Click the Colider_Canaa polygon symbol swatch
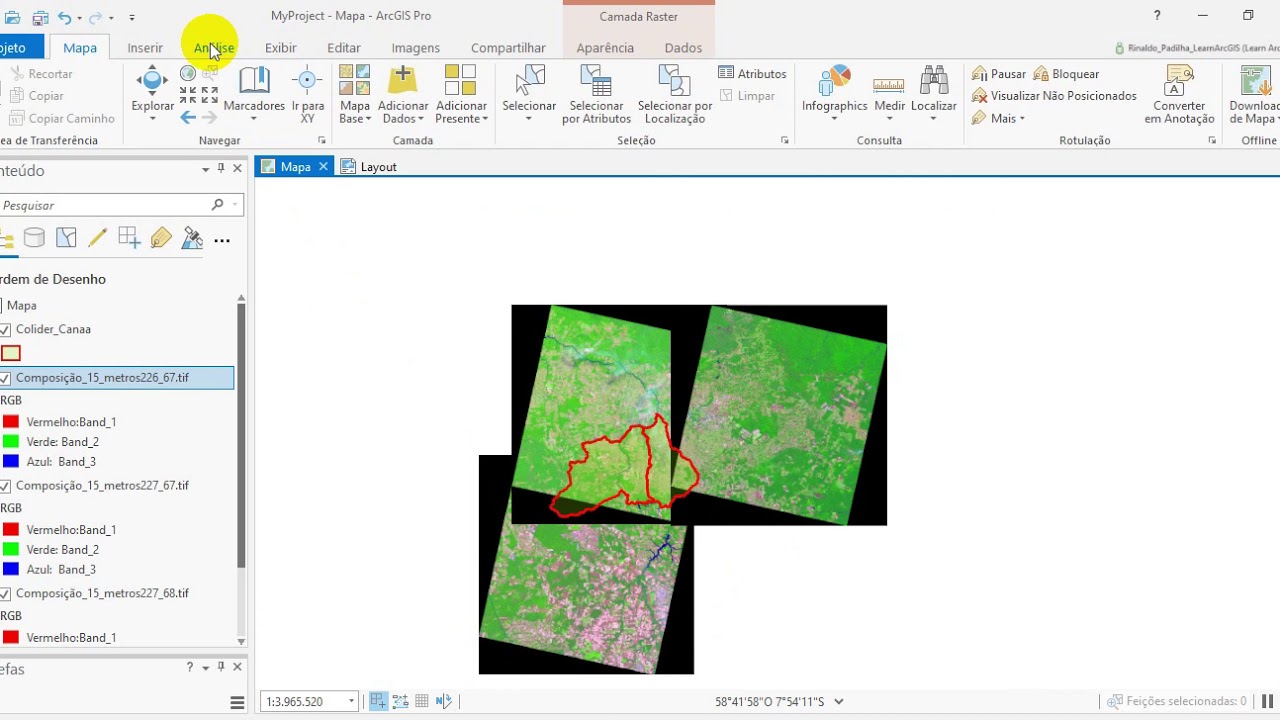Viewport: 1280px width, 720px height. [x=11, y=353]
